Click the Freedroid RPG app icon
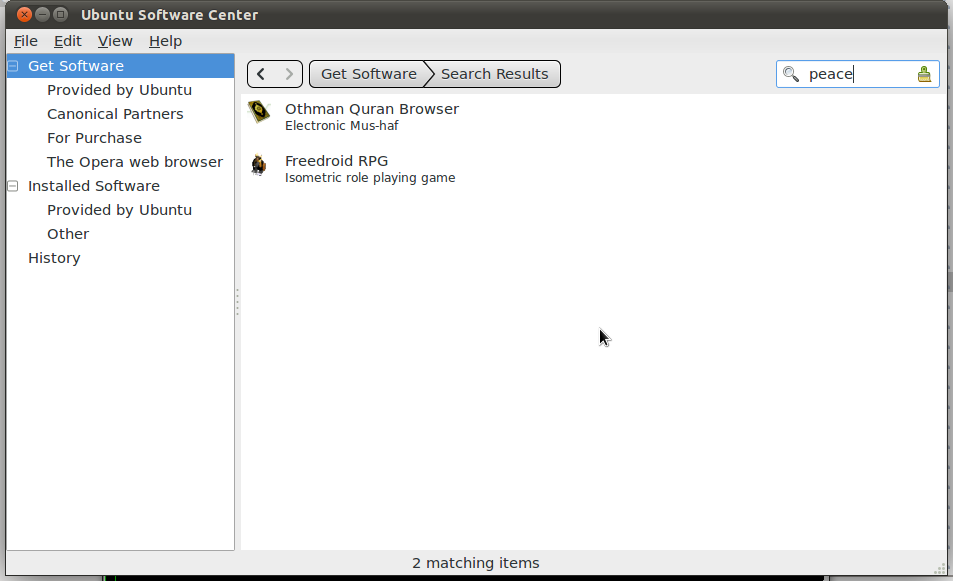 coord(260,165)
